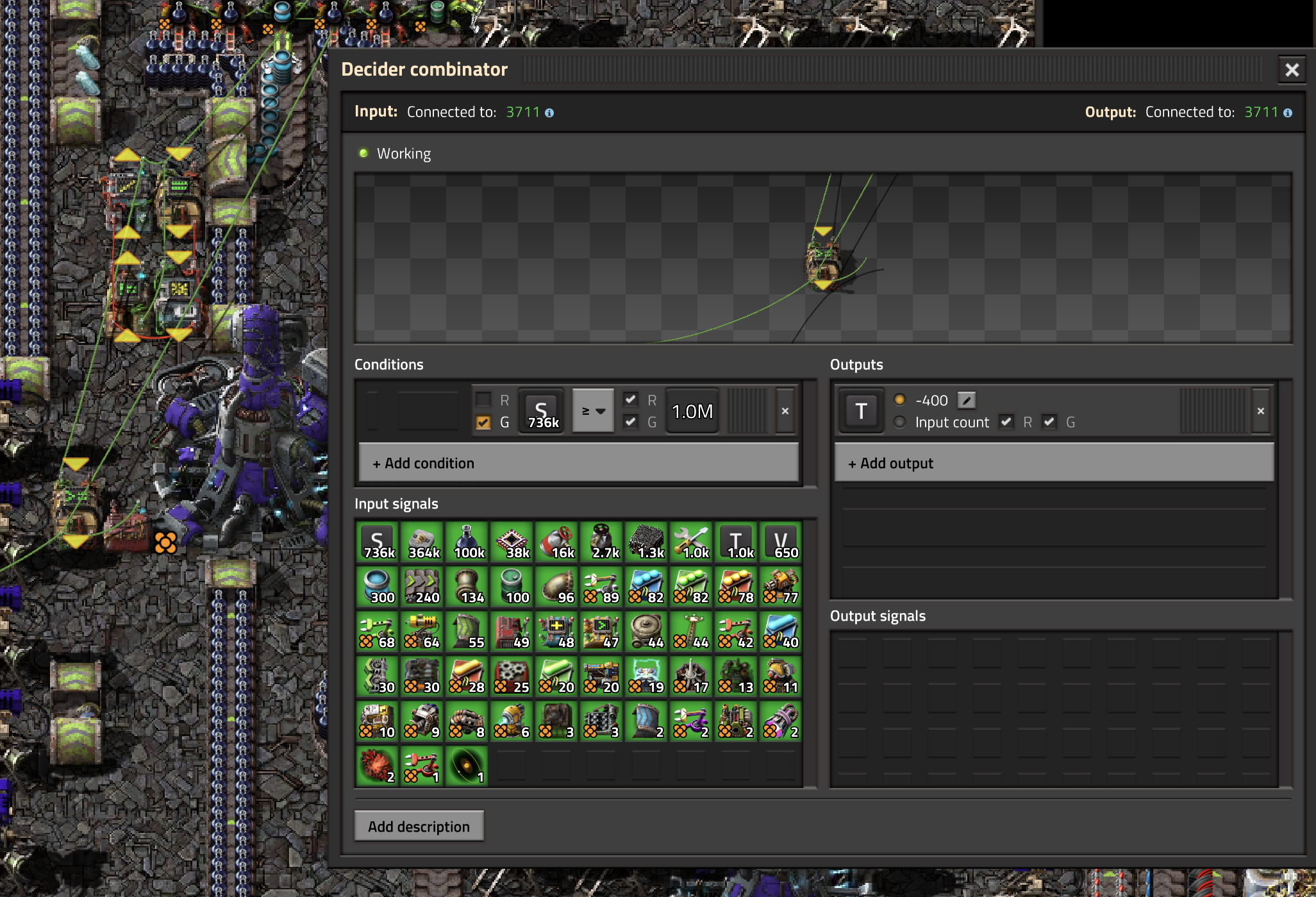Select the purple stack inserter signal at 2
The height and width of the screenshot is (897, 1316).
point(692,721)
